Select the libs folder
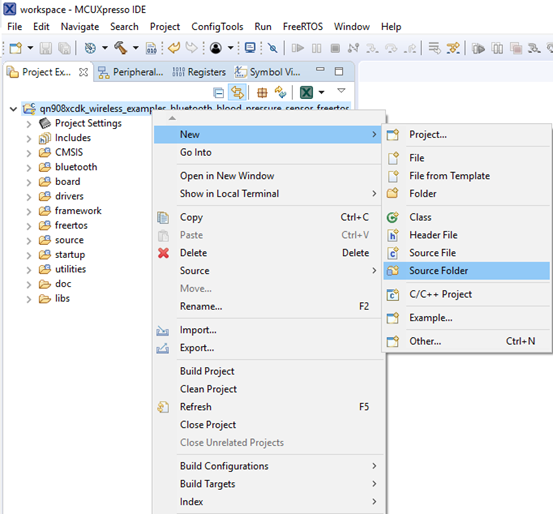This screenshot has height=514, width=553. click(x=62, y=298)
